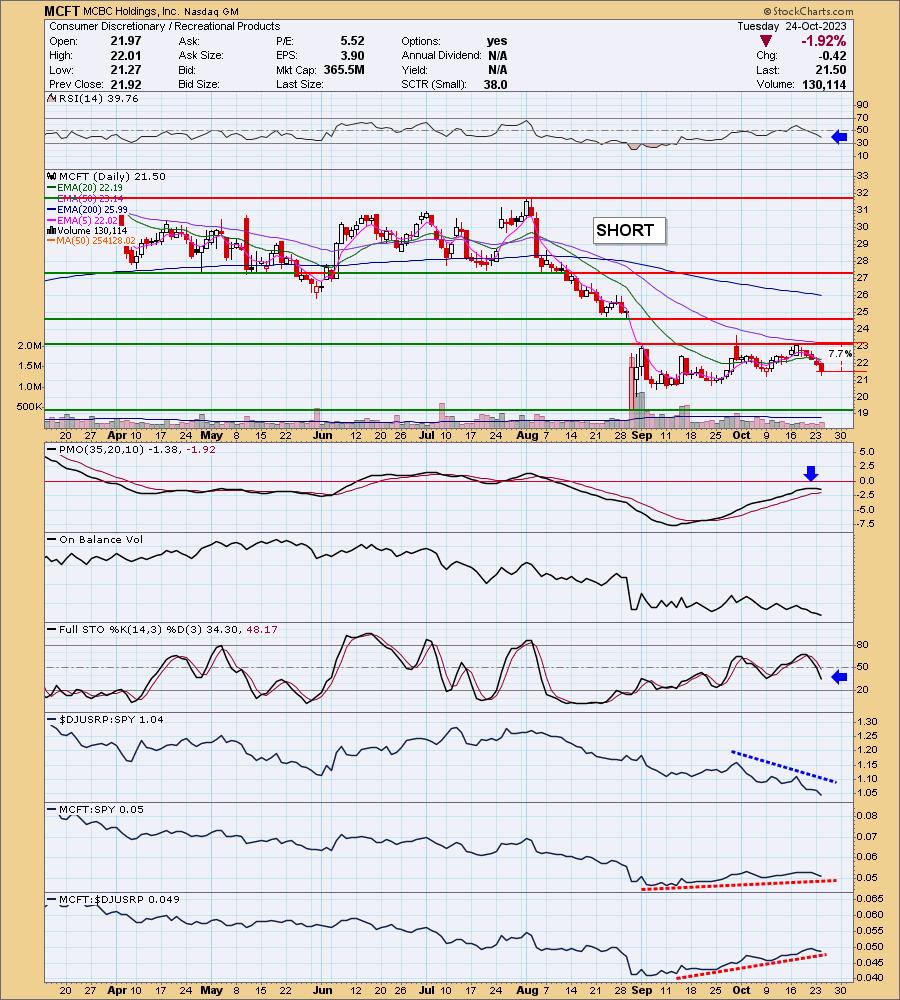The image size is (900, 1000).
Task: Click the header Volume value 130,114
Action: (x=825, y=84)
